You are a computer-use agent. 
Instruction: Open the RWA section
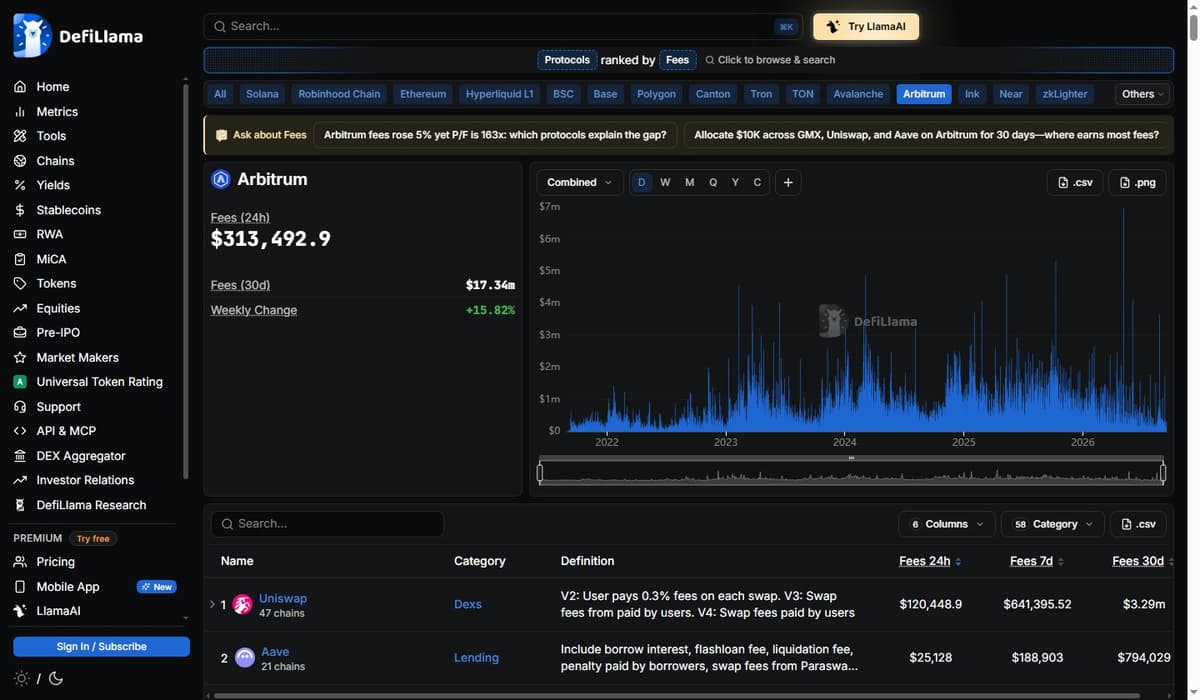[x=49, y=234]
